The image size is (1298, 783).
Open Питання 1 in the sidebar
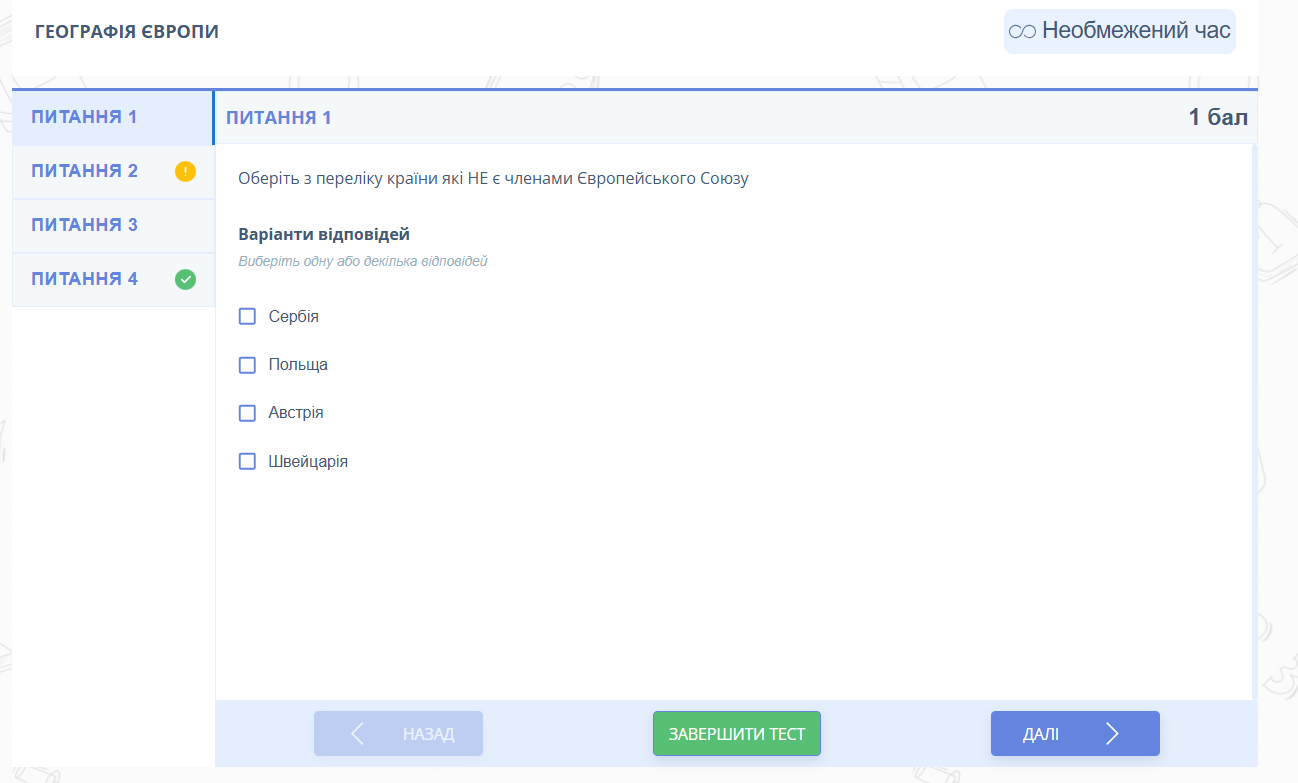point(85,117)
